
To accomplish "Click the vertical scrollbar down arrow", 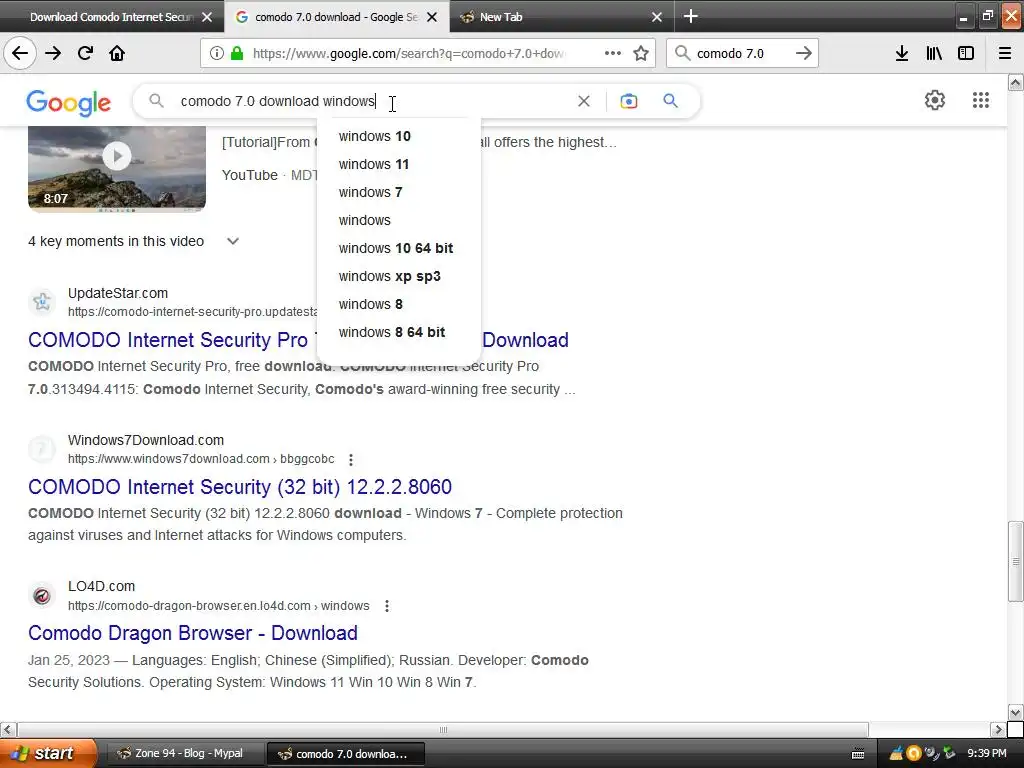I will 1015,712.
